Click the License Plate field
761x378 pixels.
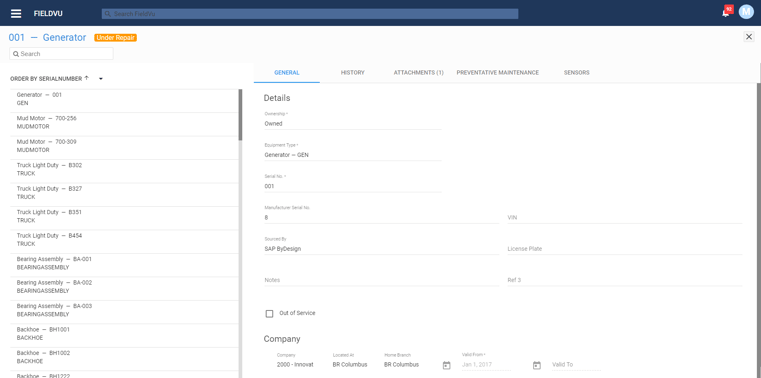625,249
